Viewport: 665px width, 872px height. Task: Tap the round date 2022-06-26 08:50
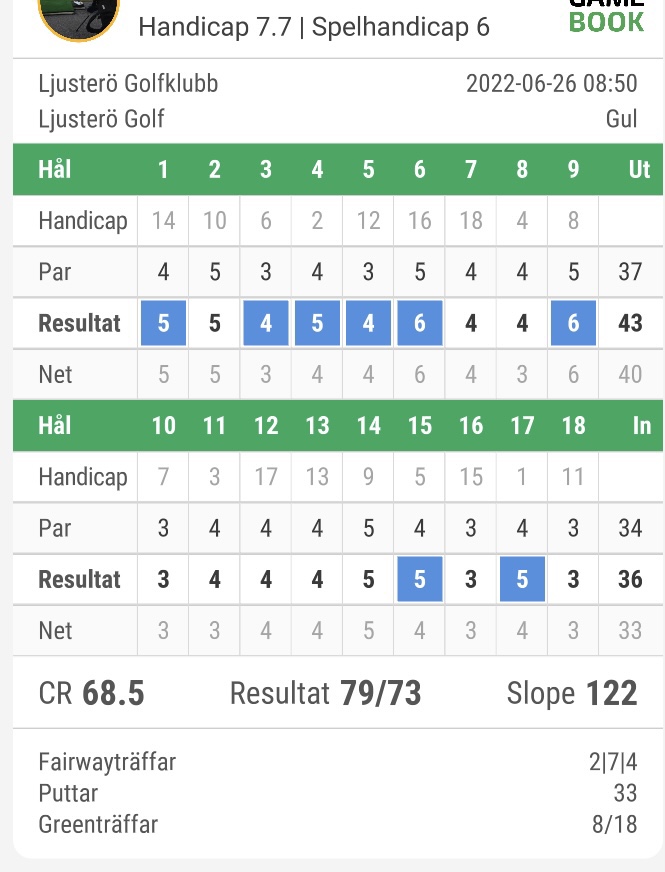tap(552, 84)
